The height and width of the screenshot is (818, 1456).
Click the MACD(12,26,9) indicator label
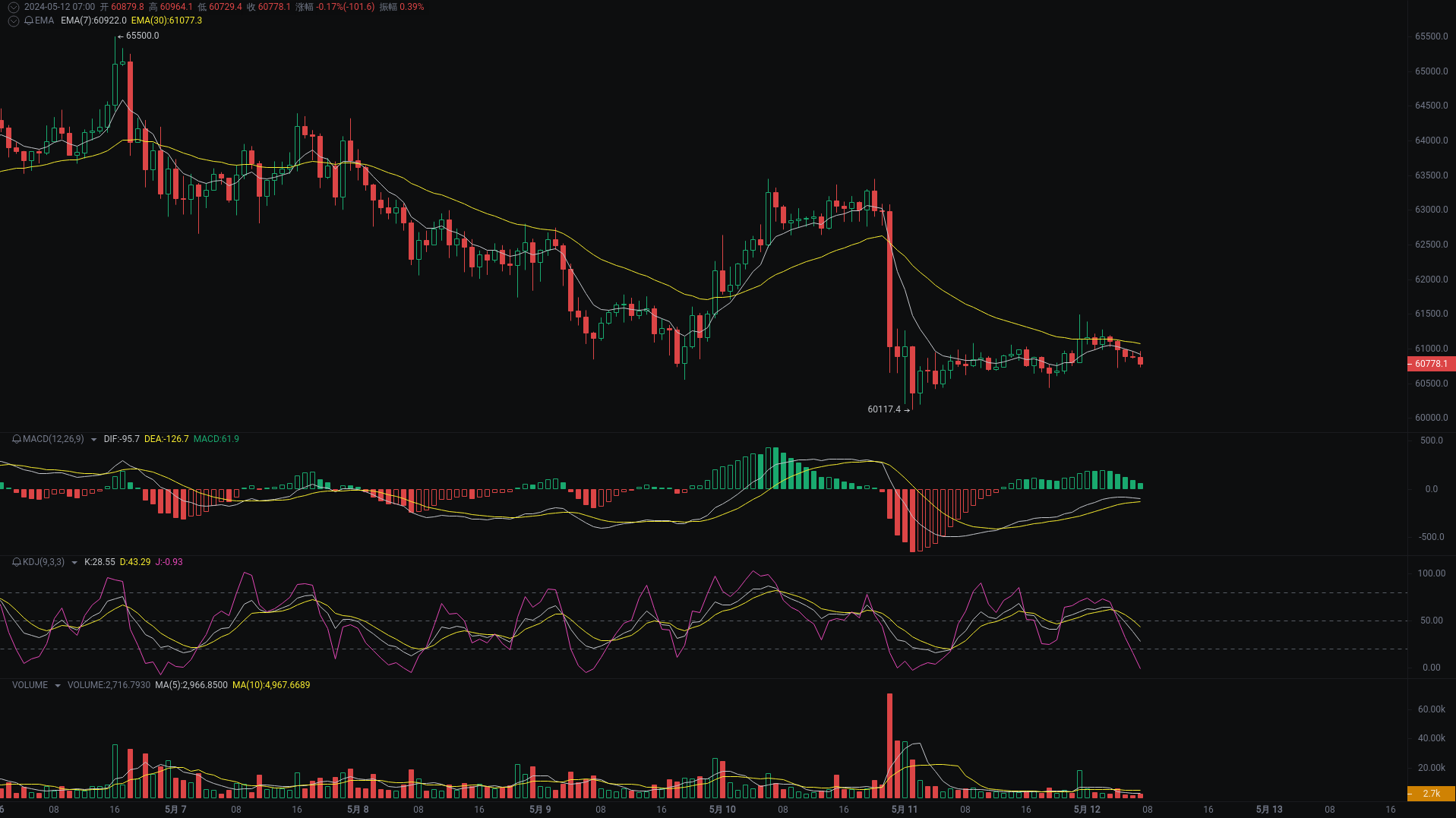pyautogui.click(x=53, y=439)
